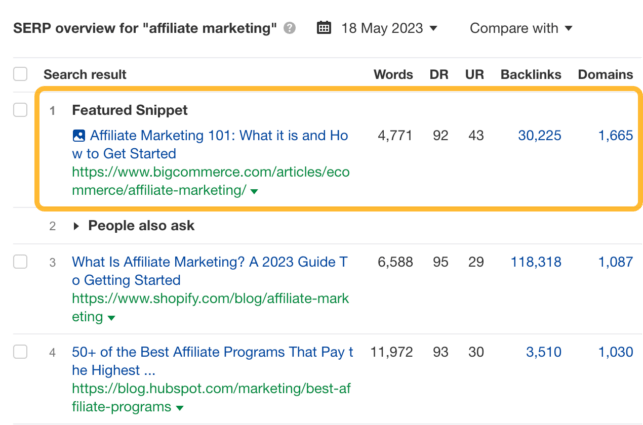643x425 pixels.
Task: Open bigcommerce URL dropdown arrow
Action: pos(254,191)
